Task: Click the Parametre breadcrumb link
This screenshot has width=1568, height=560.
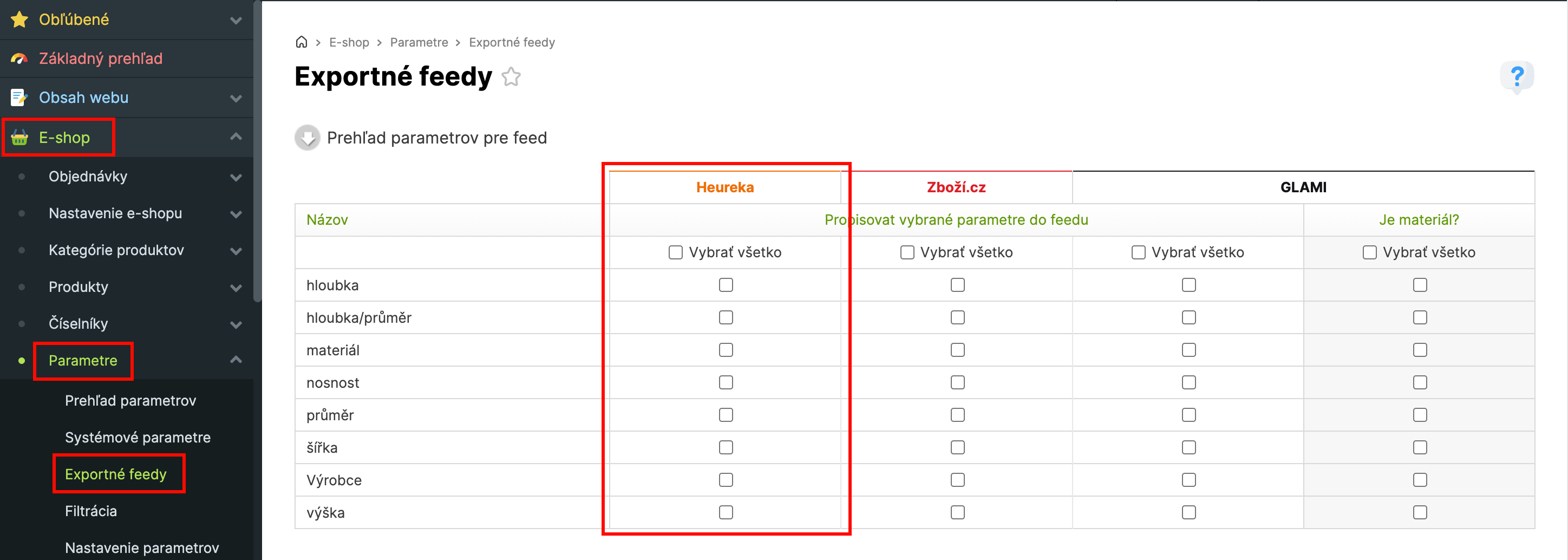Action: click(x=419, y=42)
